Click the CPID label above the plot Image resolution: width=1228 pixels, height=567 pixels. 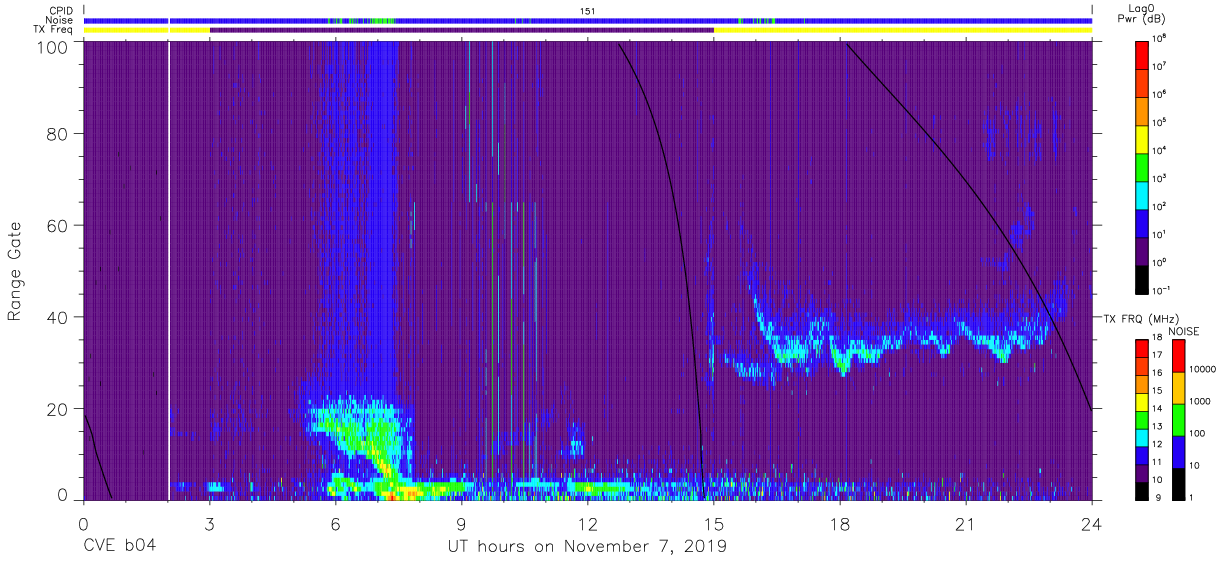pos(60,11)
